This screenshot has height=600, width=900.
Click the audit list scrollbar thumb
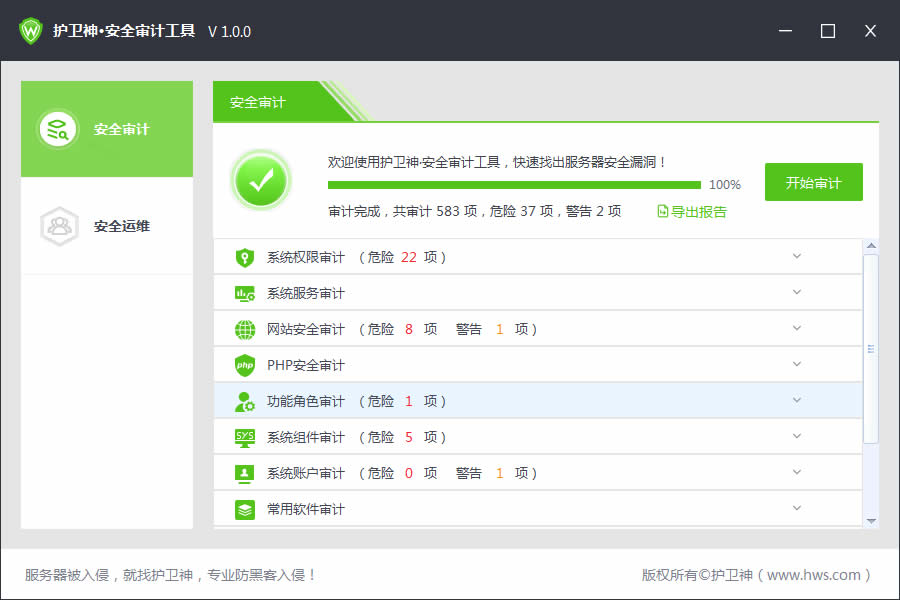[871, 349]
